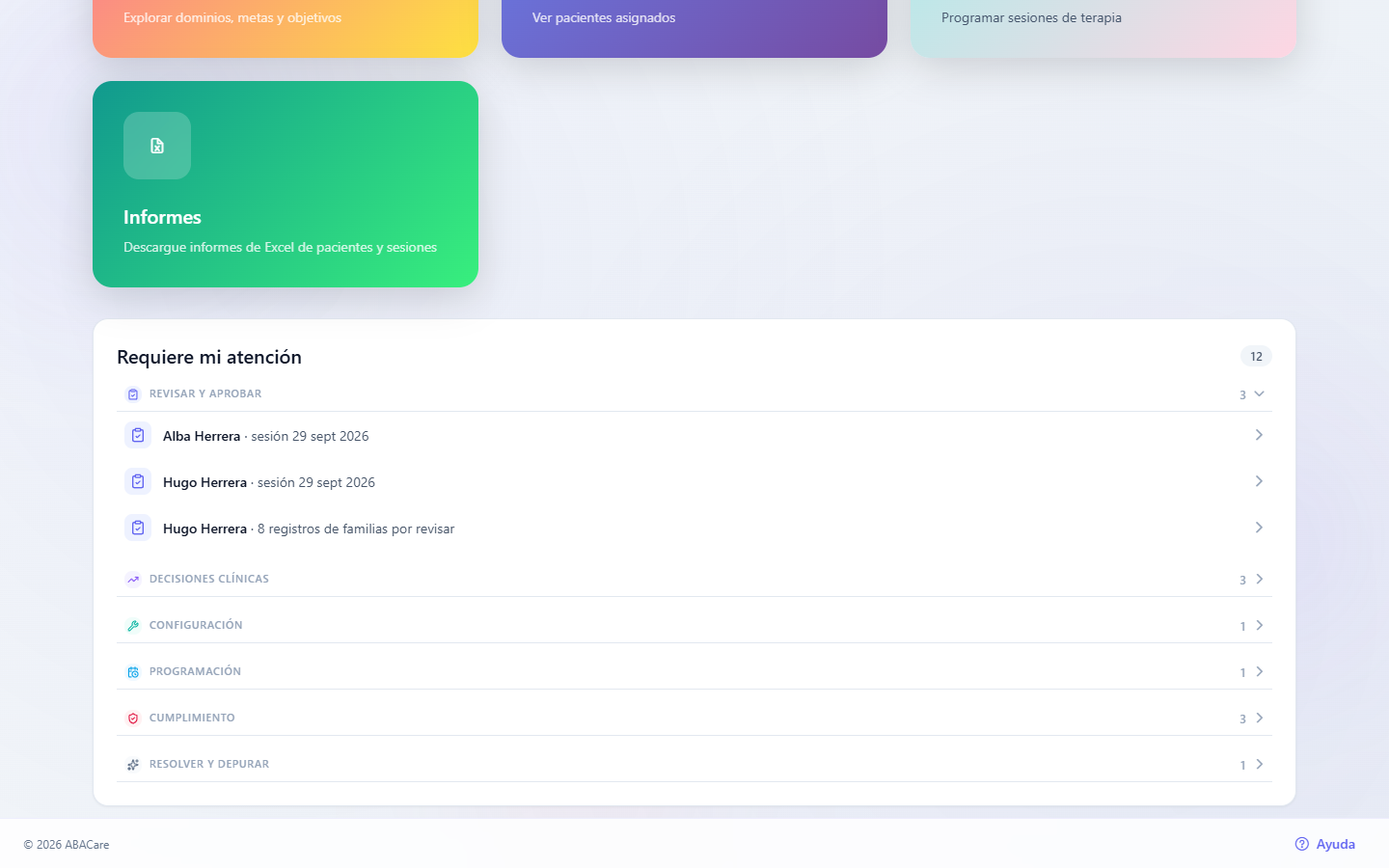Click clipboard icon beside 8 registros de familias

(138, 528)
